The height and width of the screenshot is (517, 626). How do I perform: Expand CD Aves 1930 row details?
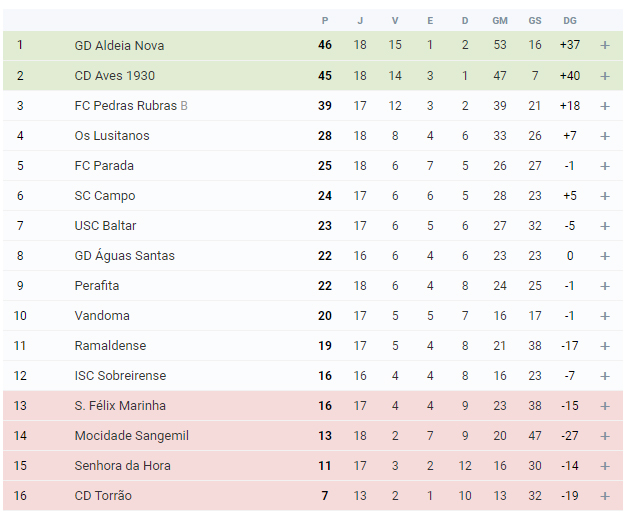[x=604, y=76]
